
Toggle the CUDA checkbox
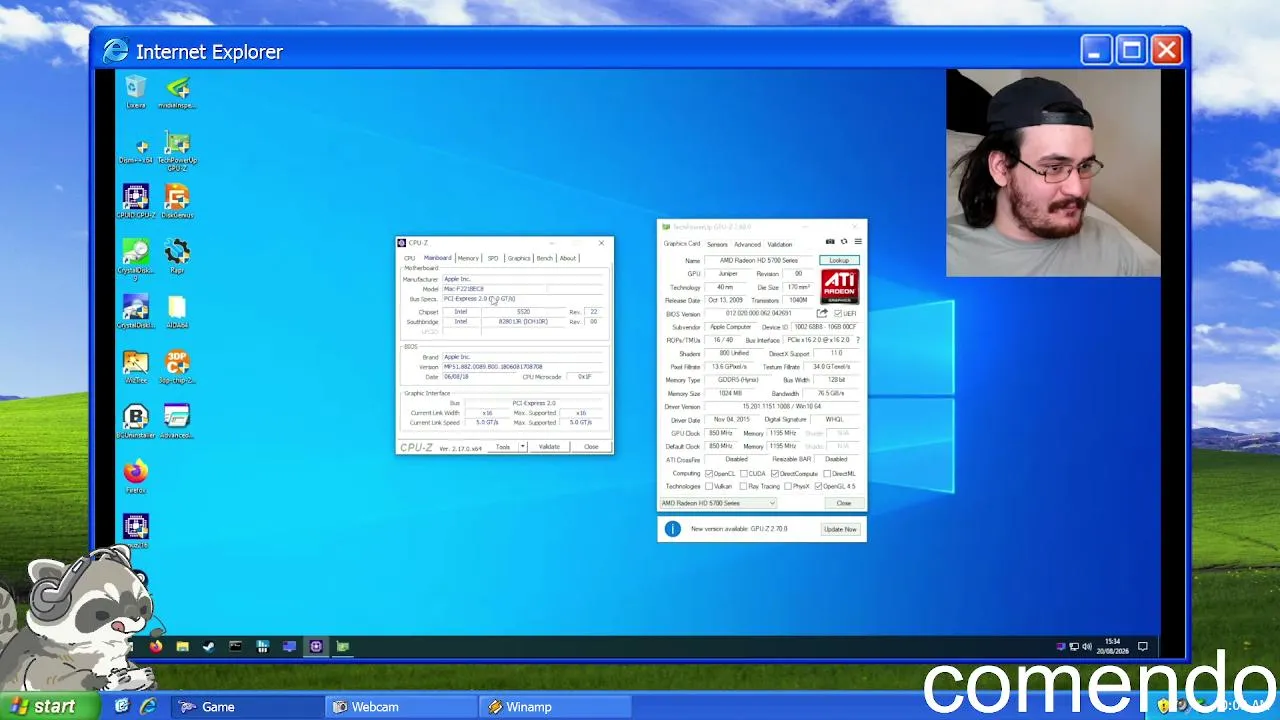pos(744,473)
